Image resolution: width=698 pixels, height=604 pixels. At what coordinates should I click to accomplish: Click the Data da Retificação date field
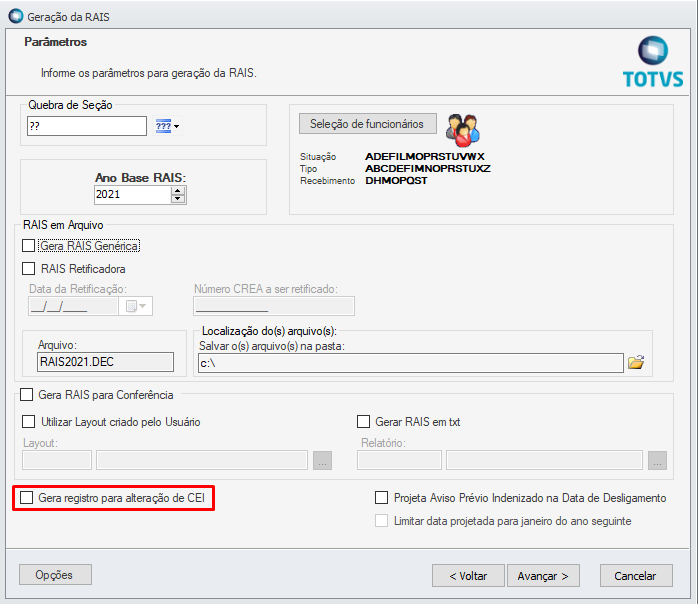(73, 306)
